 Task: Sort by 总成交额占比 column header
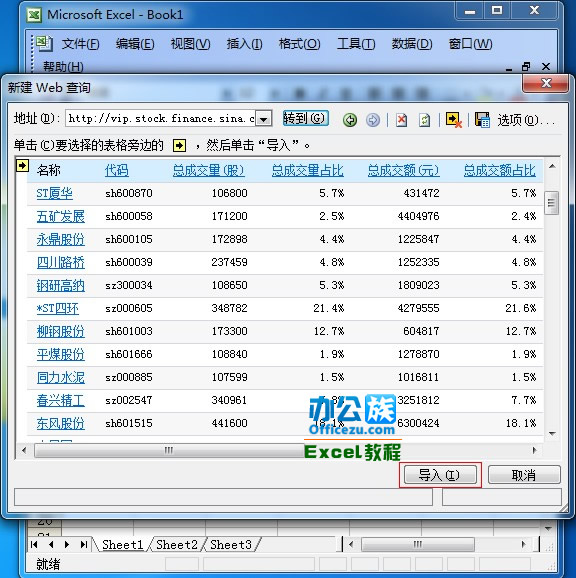pyautogui.click(x=499, y=170)
